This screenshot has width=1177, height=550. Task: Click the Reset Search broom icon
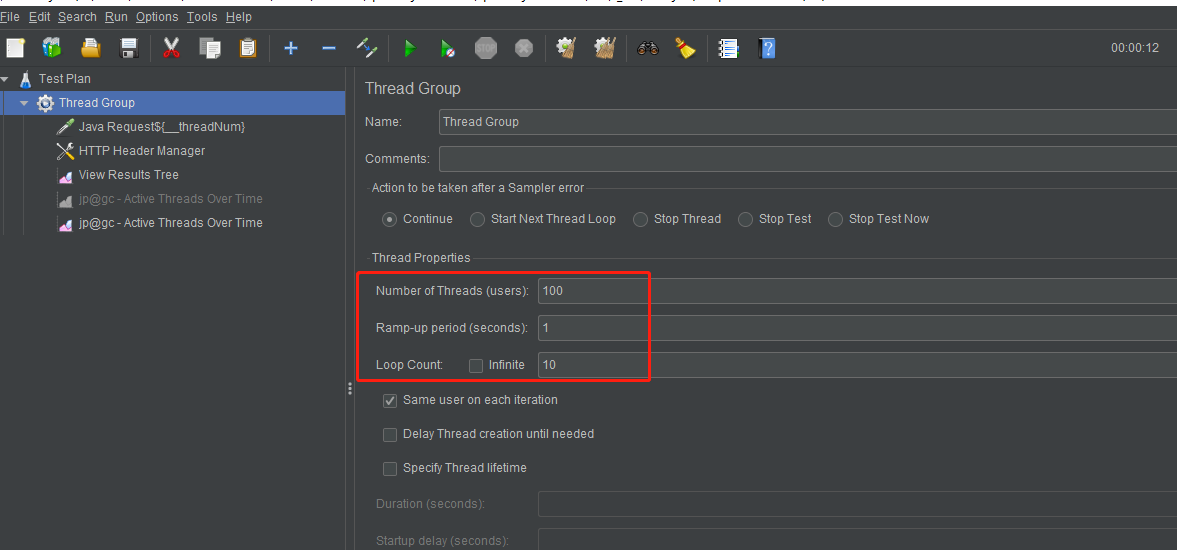pyautogui.click(x=685, y=49)
